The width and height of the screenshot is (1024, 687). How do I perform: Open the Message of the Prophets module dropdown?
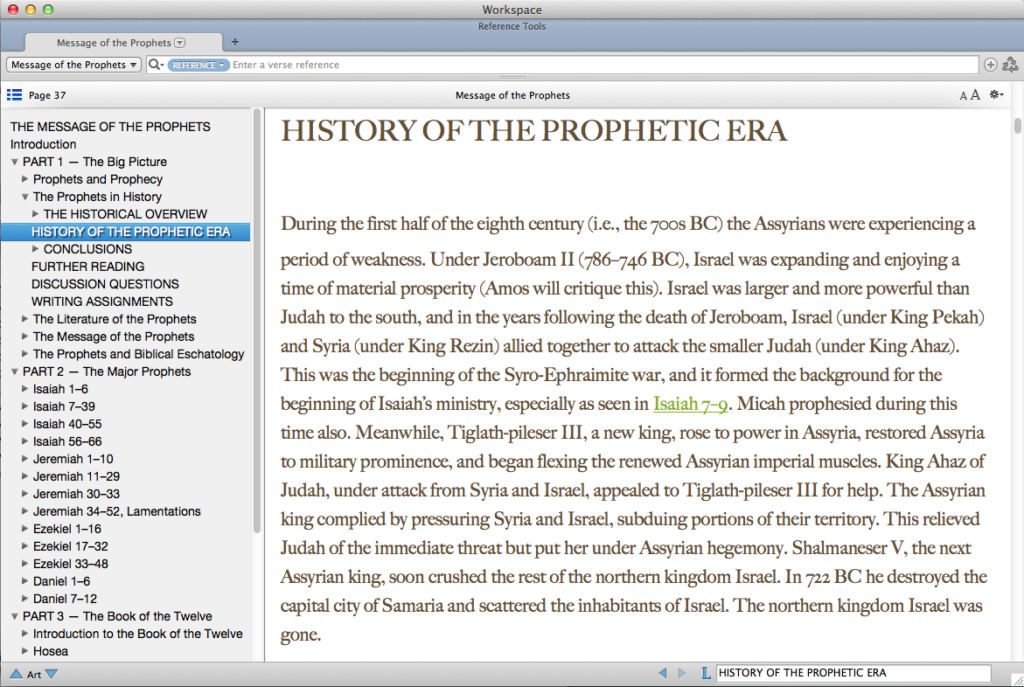74,65
